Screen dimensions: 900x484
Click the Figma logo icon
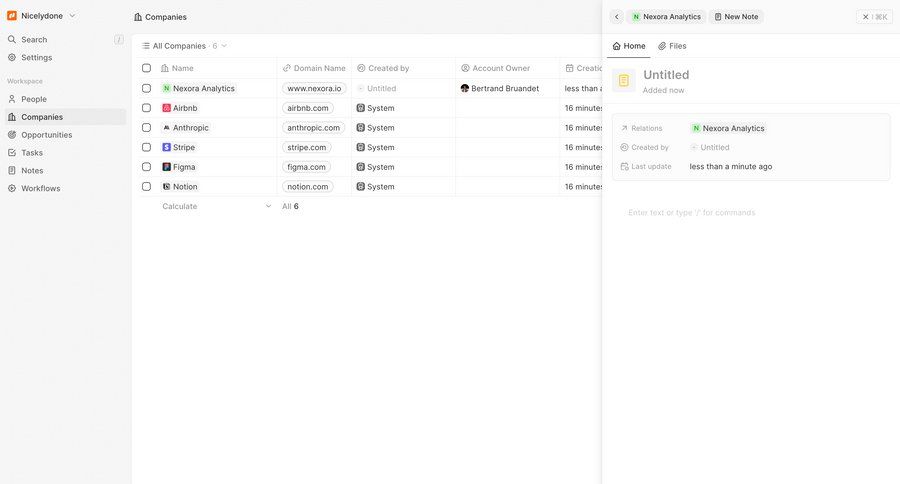[166, 167]
